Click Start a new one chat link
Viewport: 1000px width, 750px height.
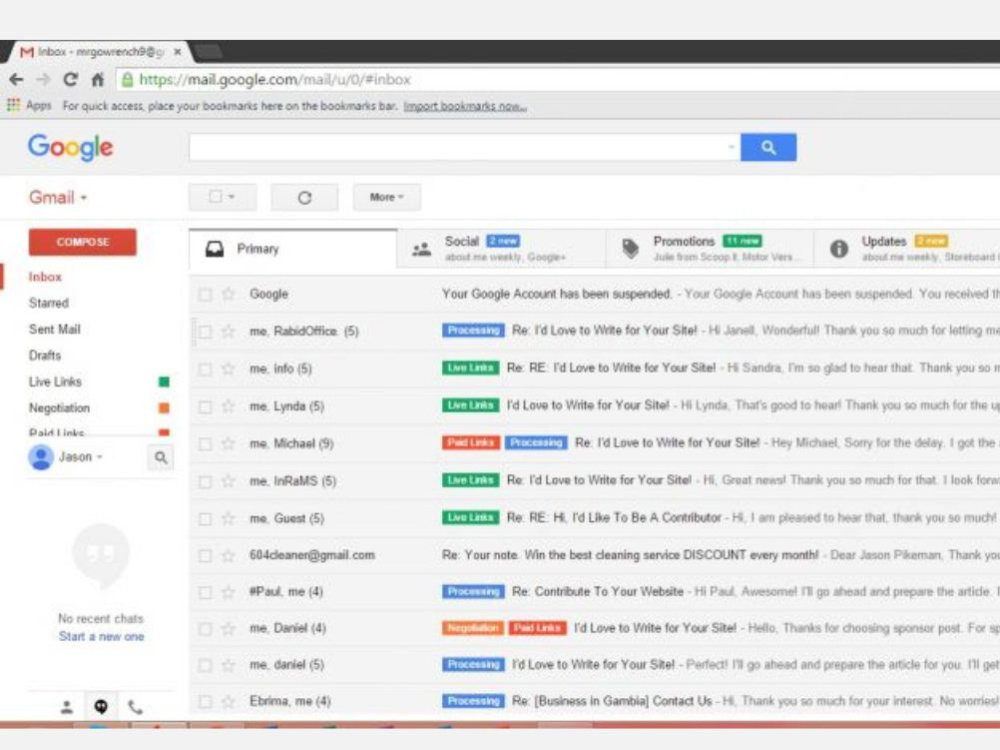click(x=101, y=636)
